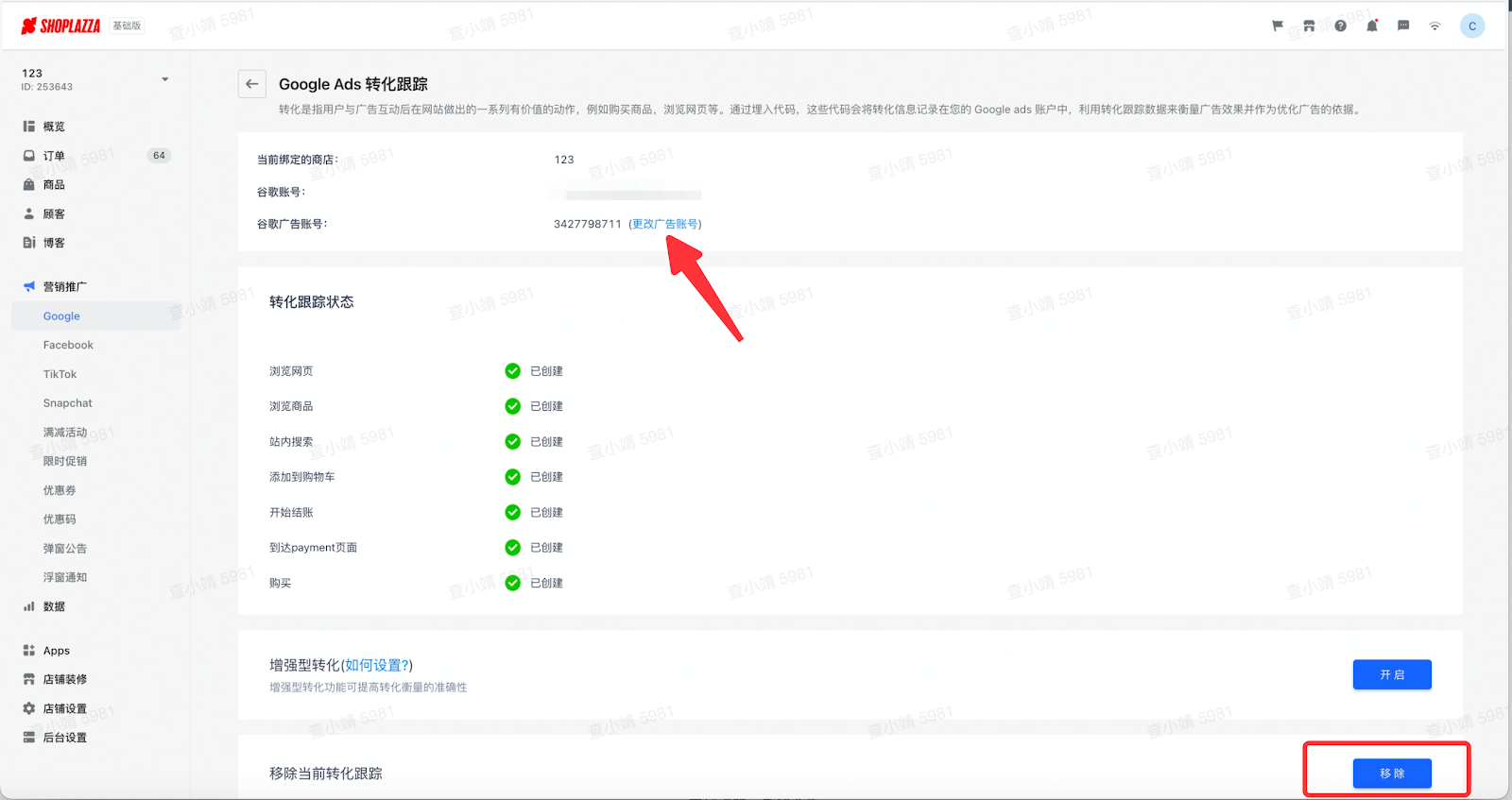
Task: Click the flag icon in top bar
Action: pyautogui.click(x=1278, y=26)
